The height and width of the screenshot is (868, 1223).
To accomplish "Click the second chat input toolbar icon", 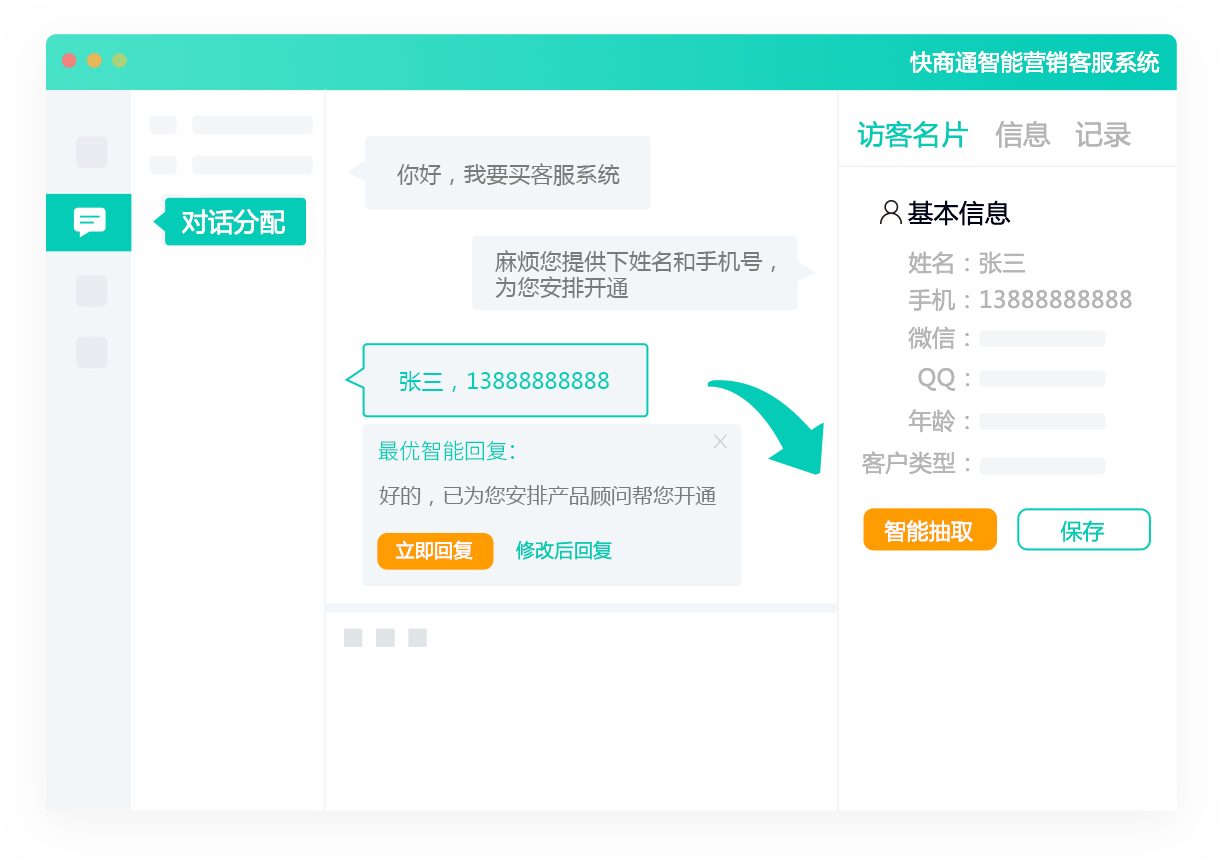I will point(385,638).
